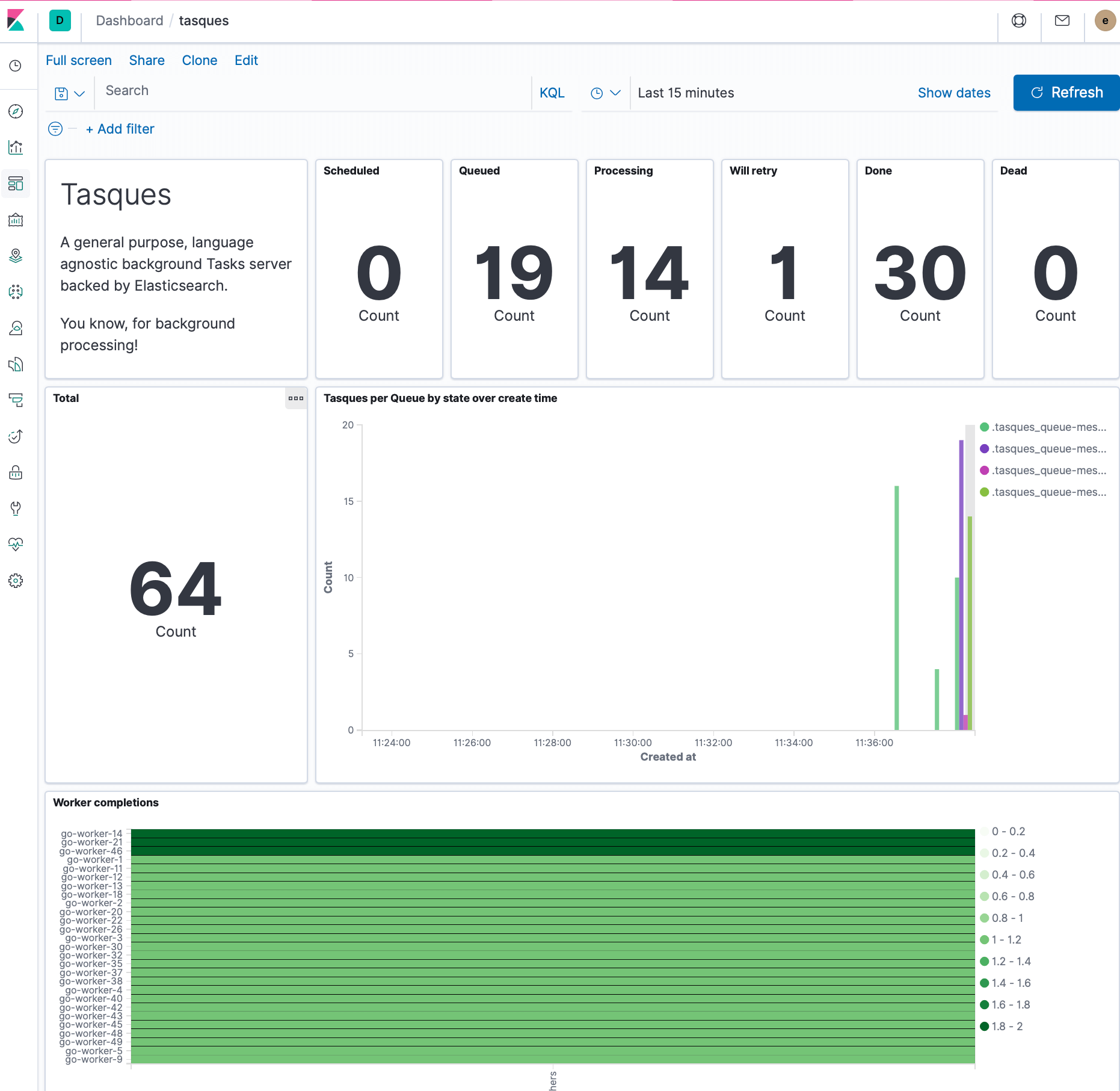Open Dashboard icon in sidebar
The width and height of the screenshot is (1120, 1091).
click(16, 184)
